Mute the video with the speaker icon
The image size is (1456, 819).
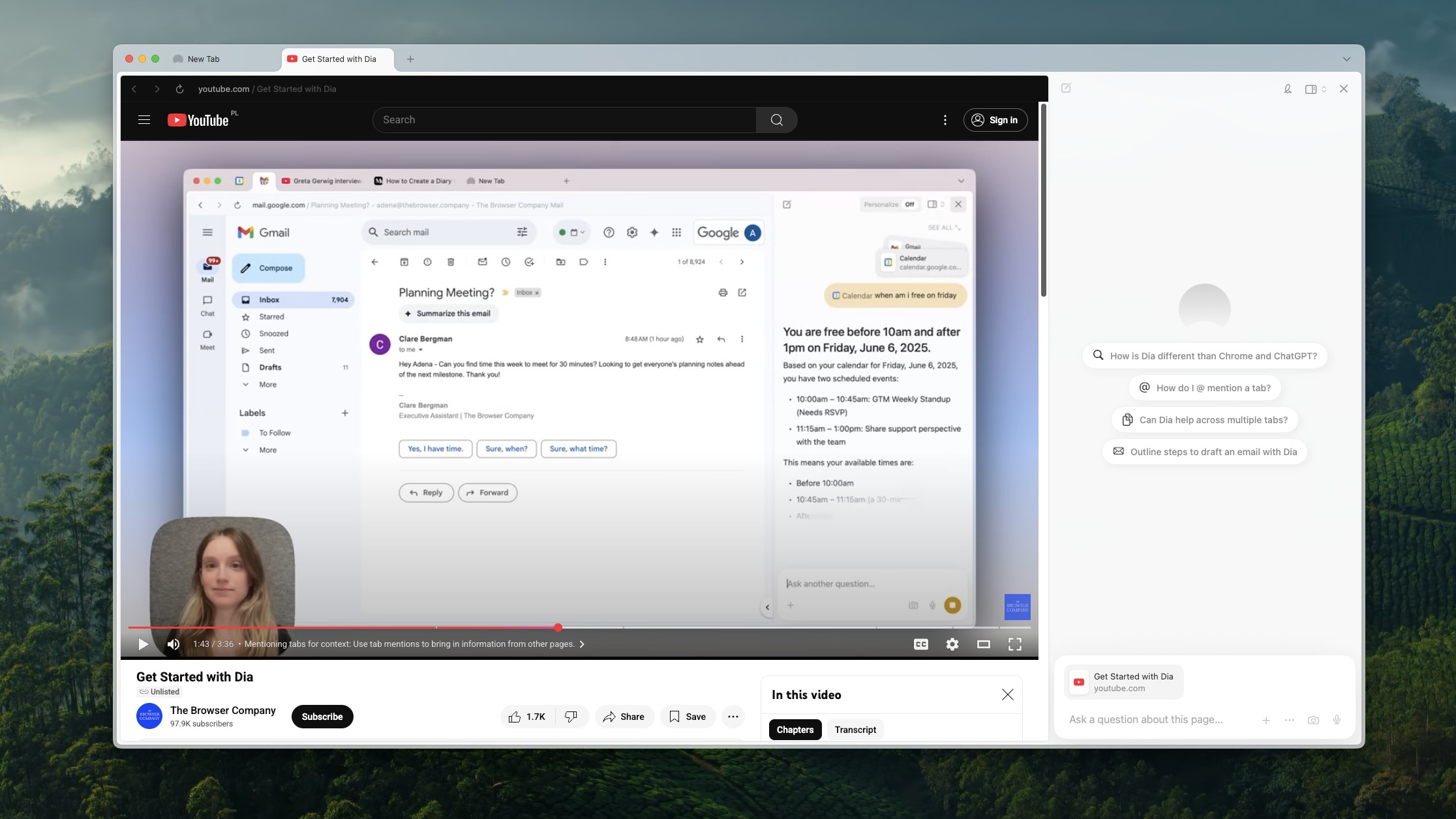pyautogui.click(x=173, y=644)
